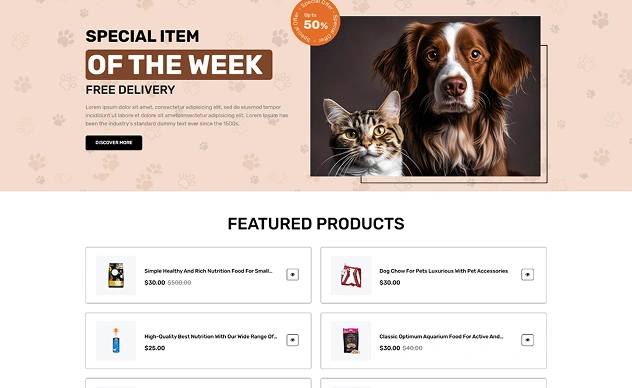Click the $30.00 price of Dog Chow
The height and width of the screenshot is (388, 632).
[390, 283]
